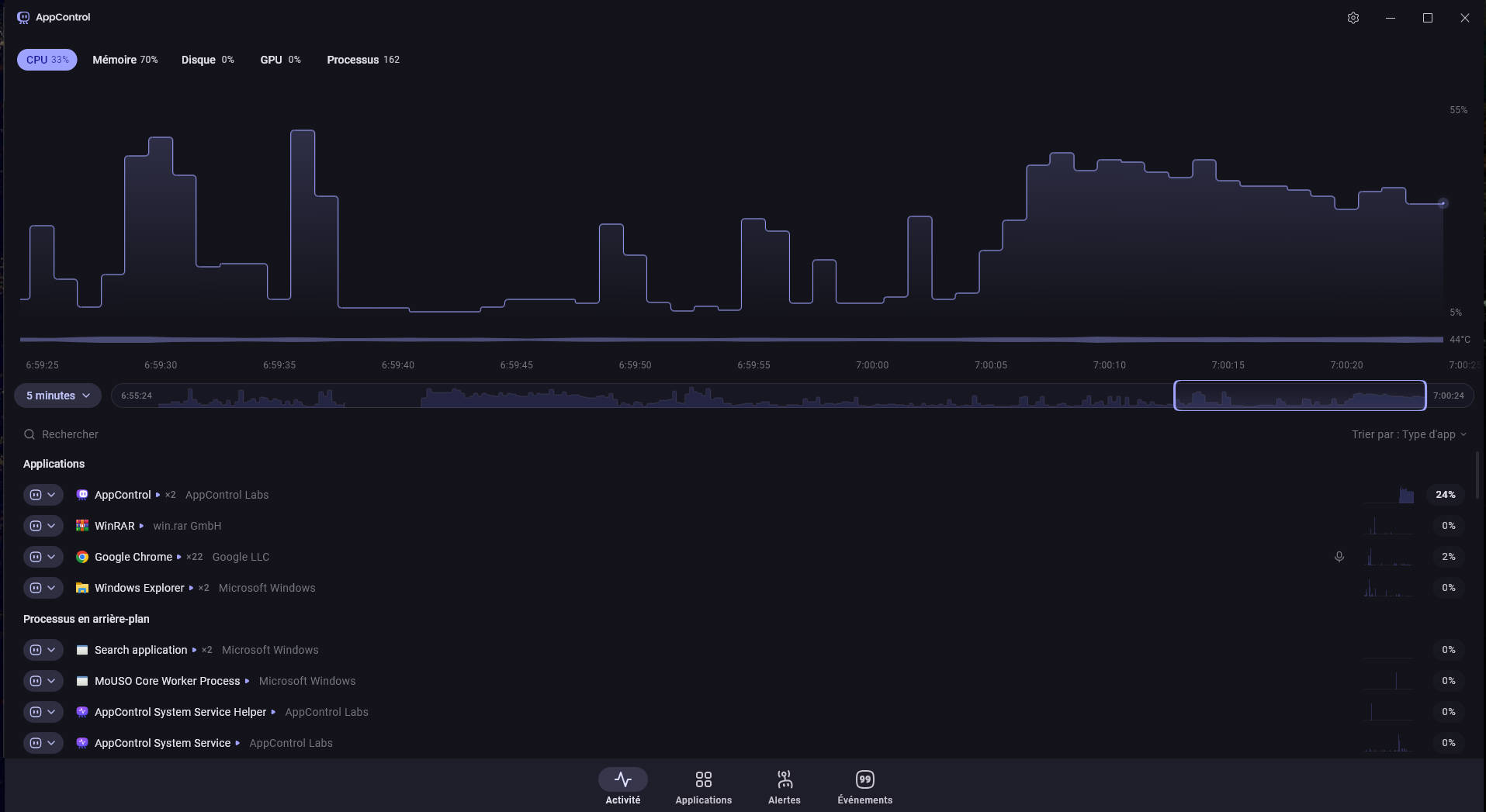Expand the Windows Explorer process group
The height and width of the screenshot is (812, 1486).
pos(192,588)
